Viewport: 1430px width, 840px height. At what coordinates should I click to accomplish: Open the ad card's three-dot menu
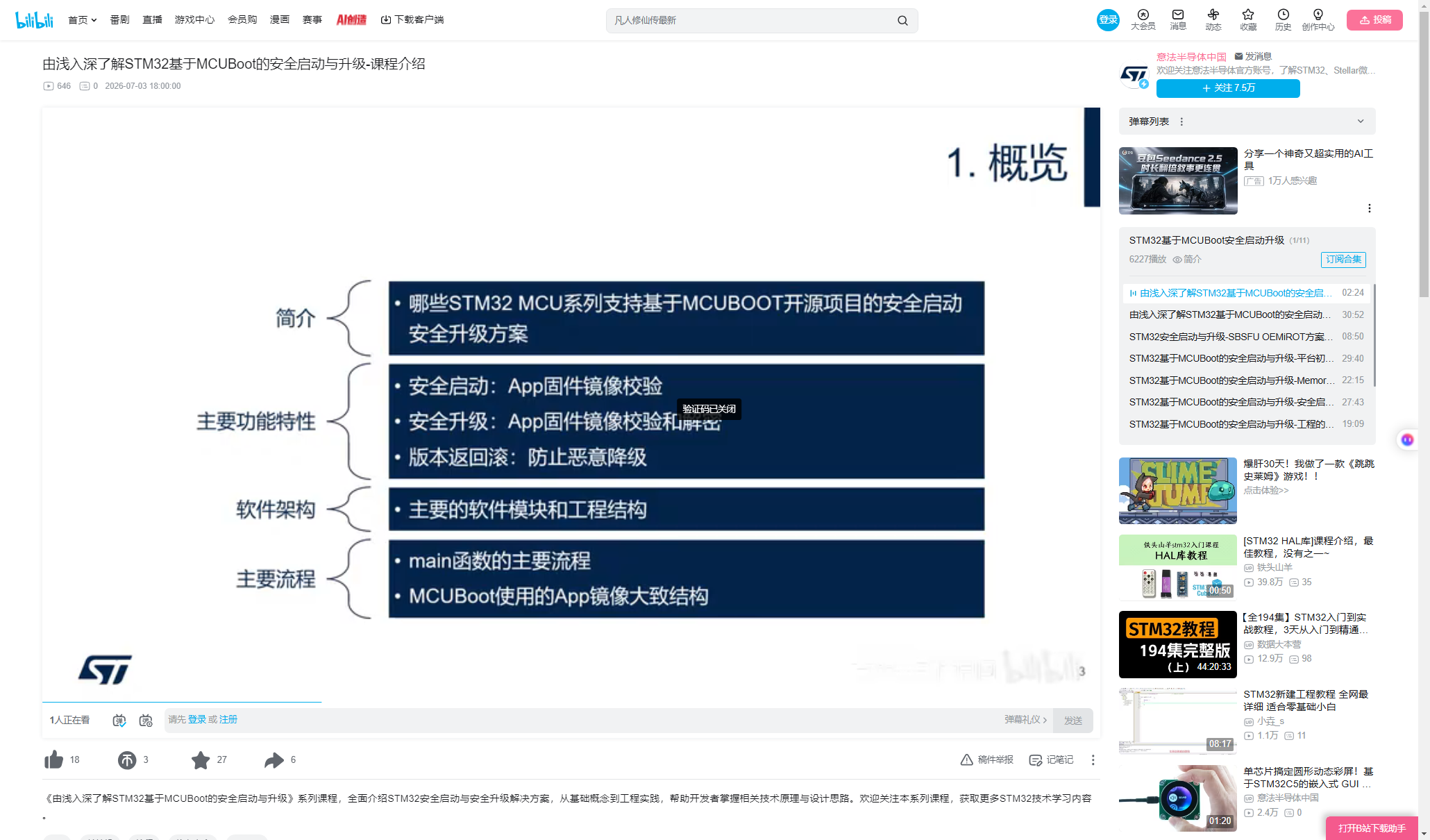(x=1369, y=208)
